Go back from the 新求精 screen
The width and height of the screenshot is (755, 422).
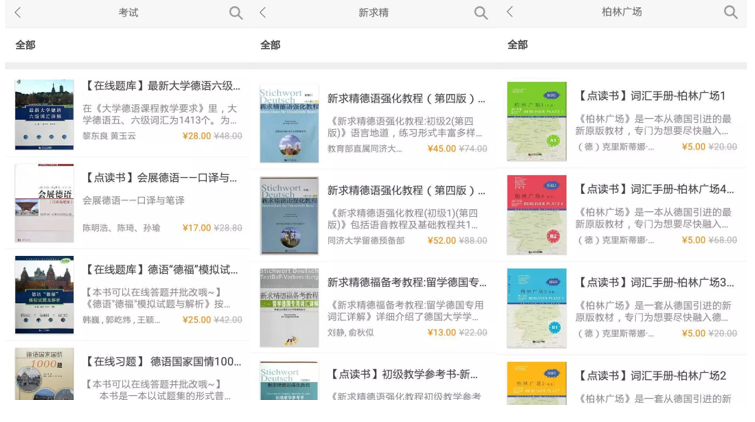coord(262,13)
